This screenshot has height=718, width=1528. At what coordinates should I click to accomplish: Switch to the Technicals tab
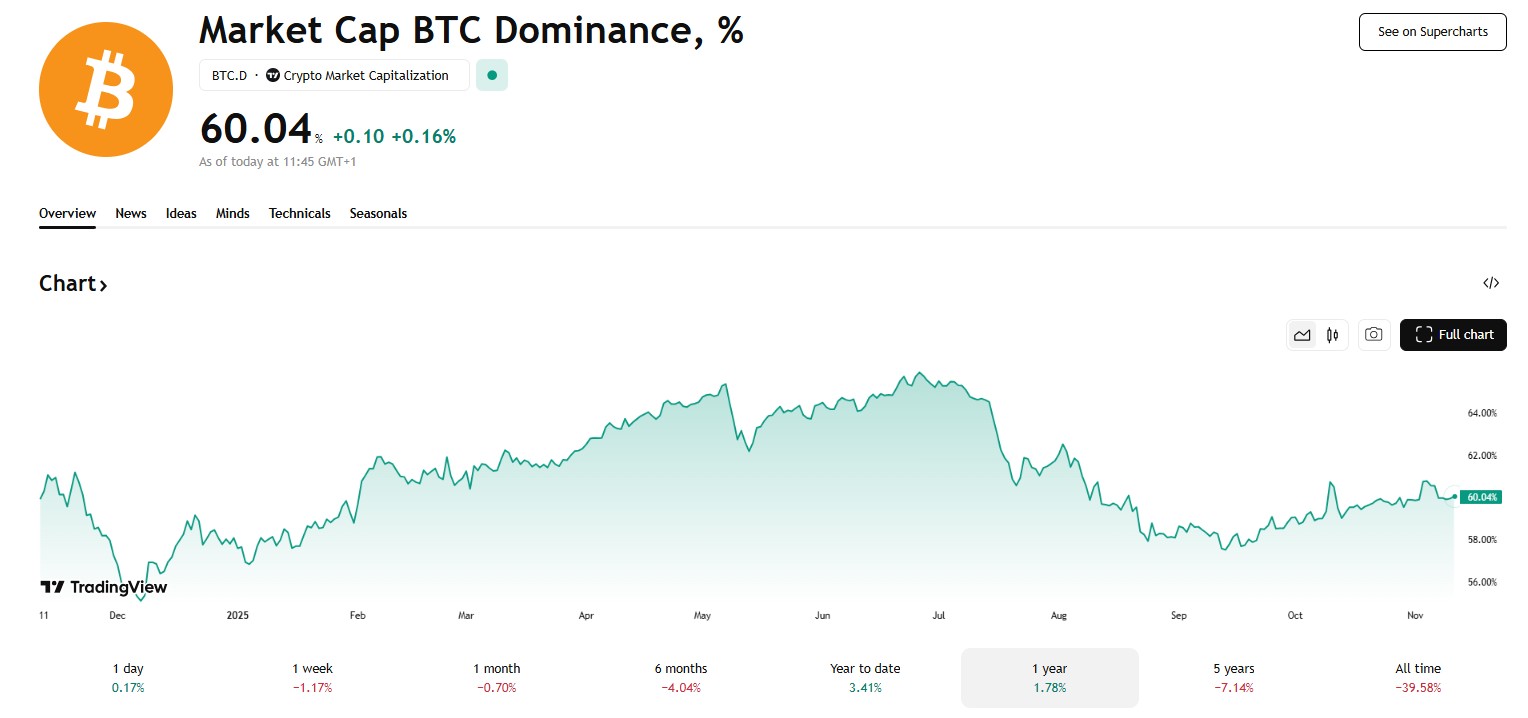[299, 213]
